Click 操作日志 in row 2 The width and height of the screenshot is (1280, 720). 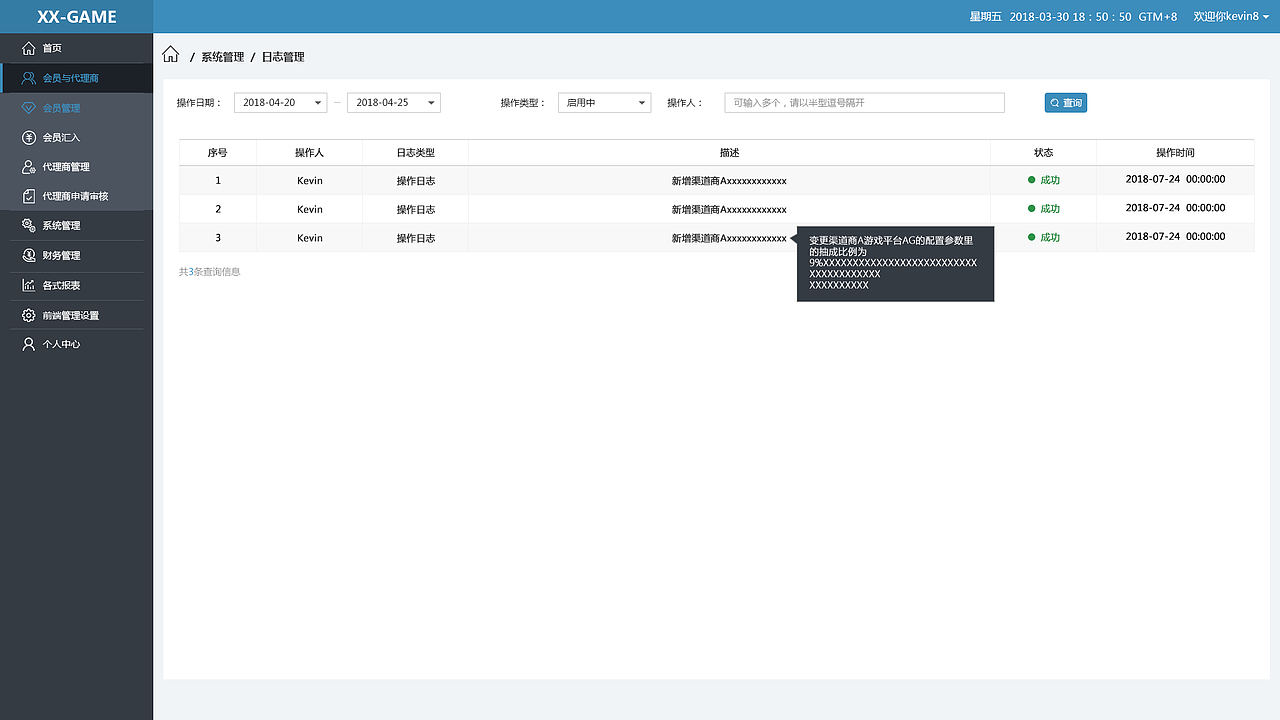(x=416, y=210)
